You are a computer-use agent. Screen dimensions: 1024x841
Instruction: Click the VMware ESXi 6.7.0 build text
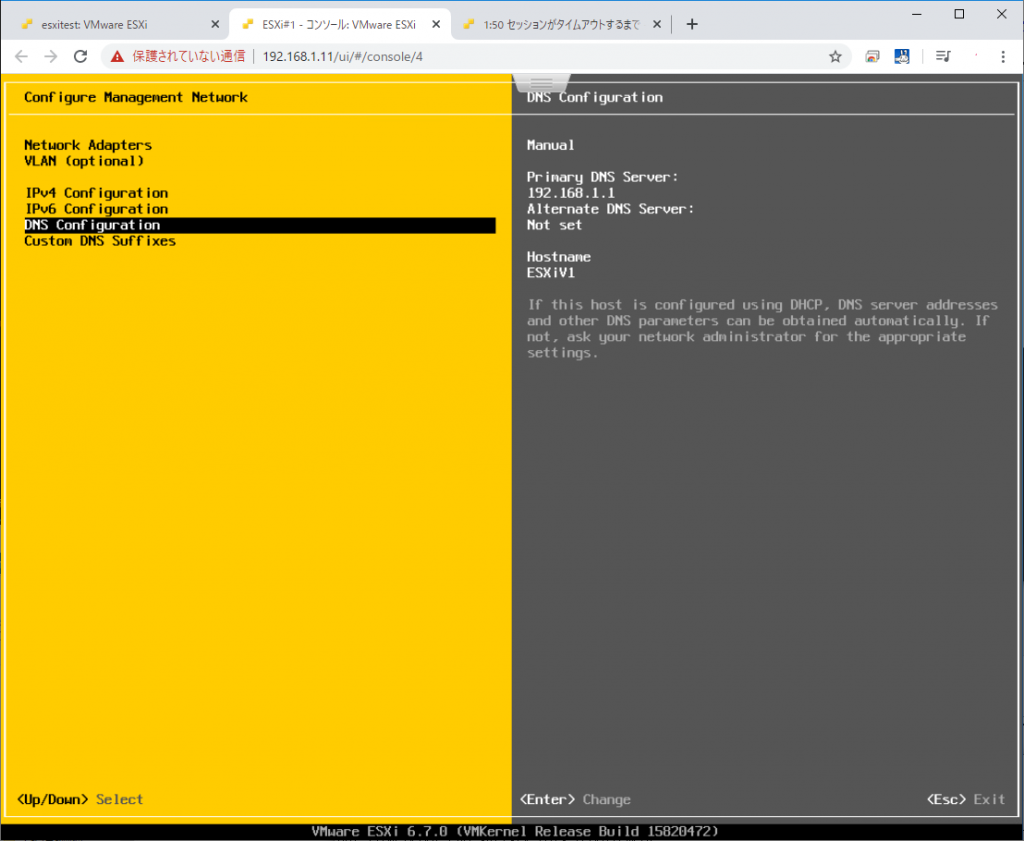click(x=515, y=831)
